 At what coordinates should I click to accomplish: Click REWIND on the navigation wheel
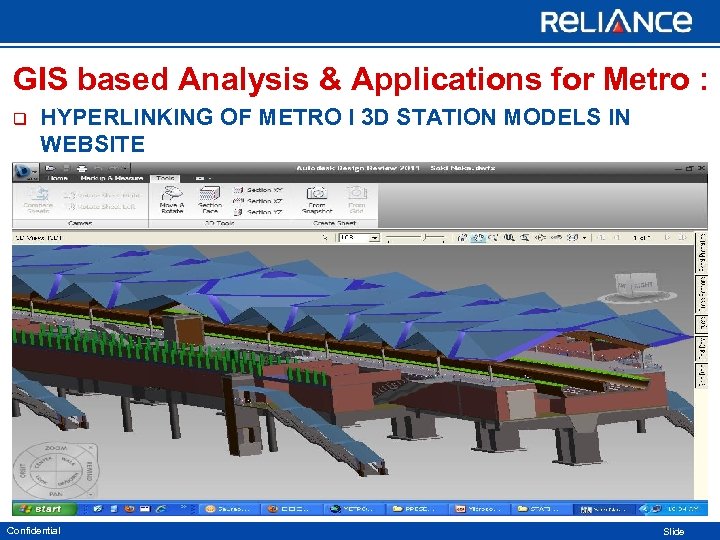click(x=89, y=472)
